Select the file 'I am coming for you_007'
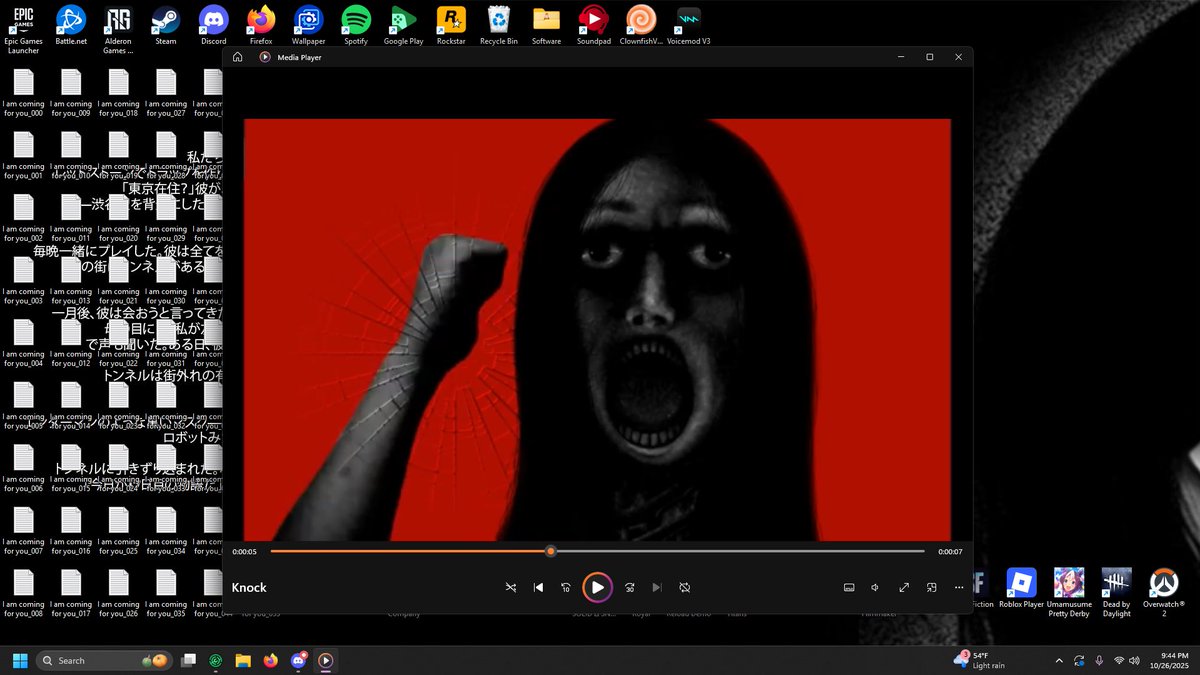Screen dimensions: 1200x675 point(23,531)
